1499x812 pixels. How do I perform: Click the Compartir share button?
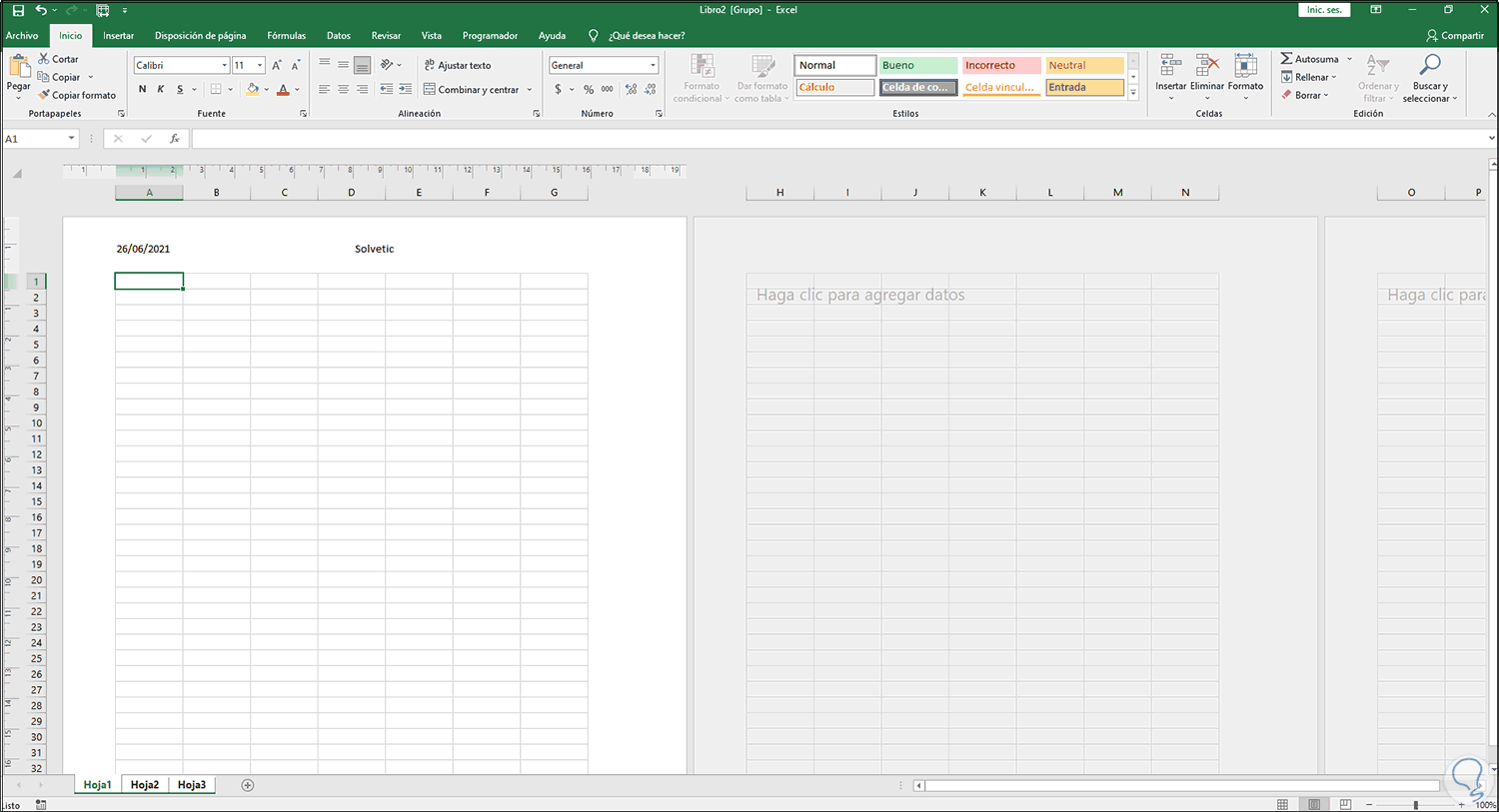1455,36
